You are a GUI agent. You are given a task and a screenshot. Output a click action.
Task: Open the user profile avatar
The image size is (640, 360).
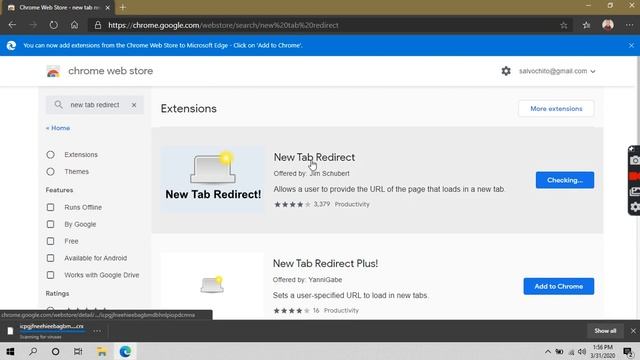(x=608, y=25)
